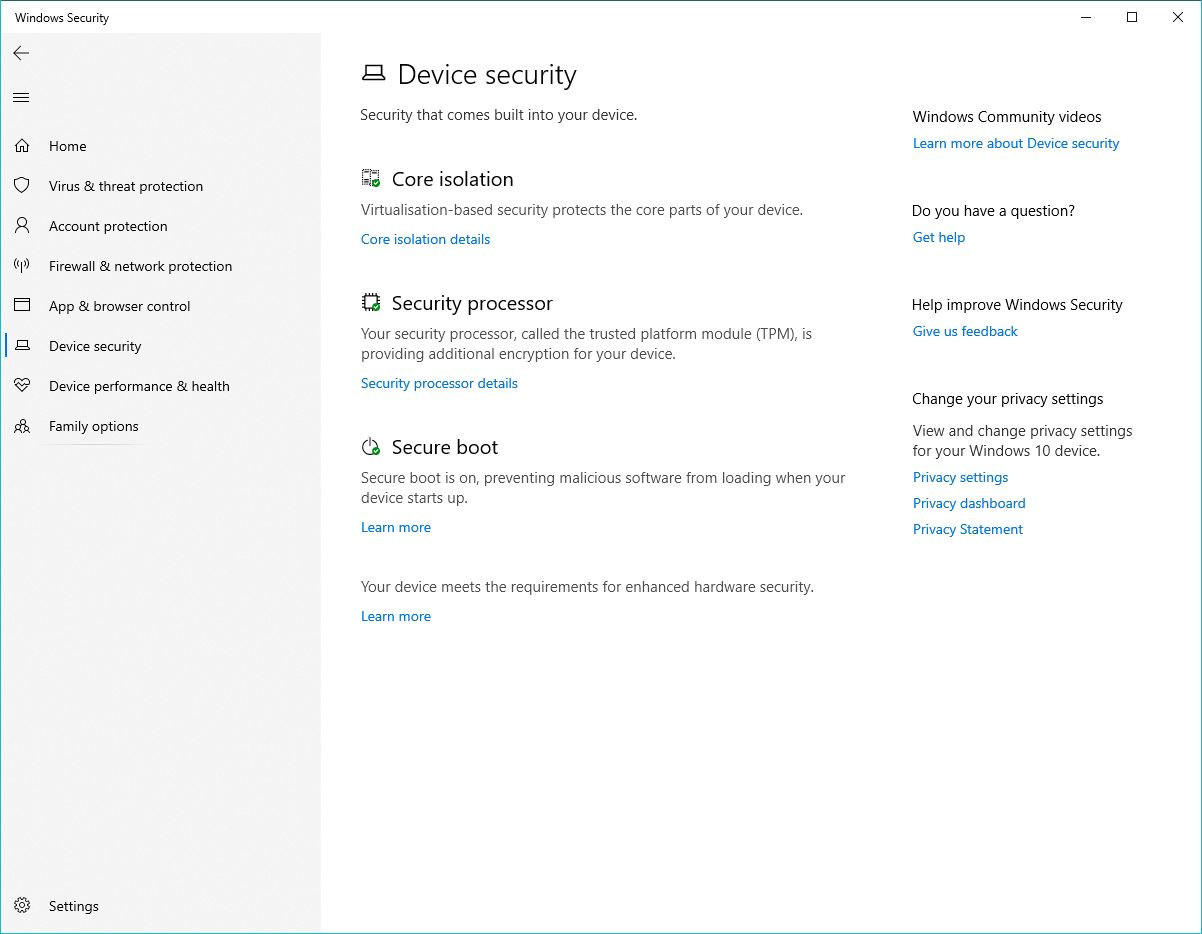Click the Windows Security window title
1202x934 pixels.
(x=62, y=18)
